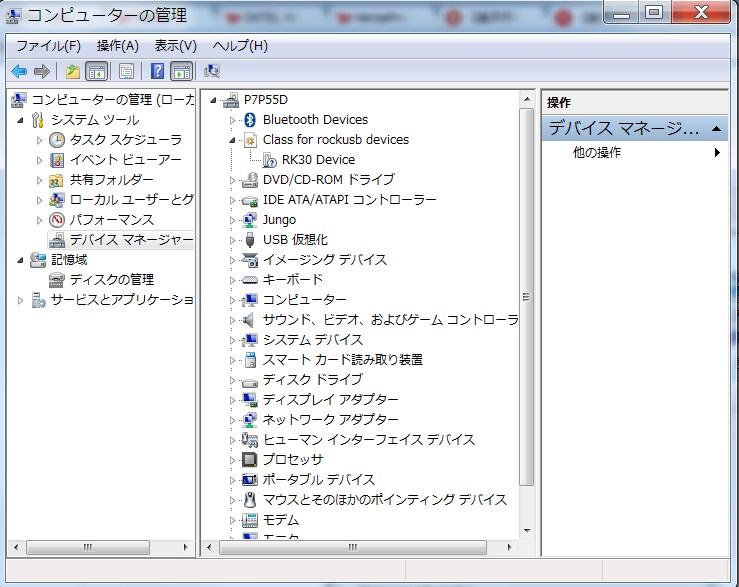The width and height of the screenshot is (739, 587).
Task: Click the ディスクの管理 disk icon
Action: pos(57,280)
